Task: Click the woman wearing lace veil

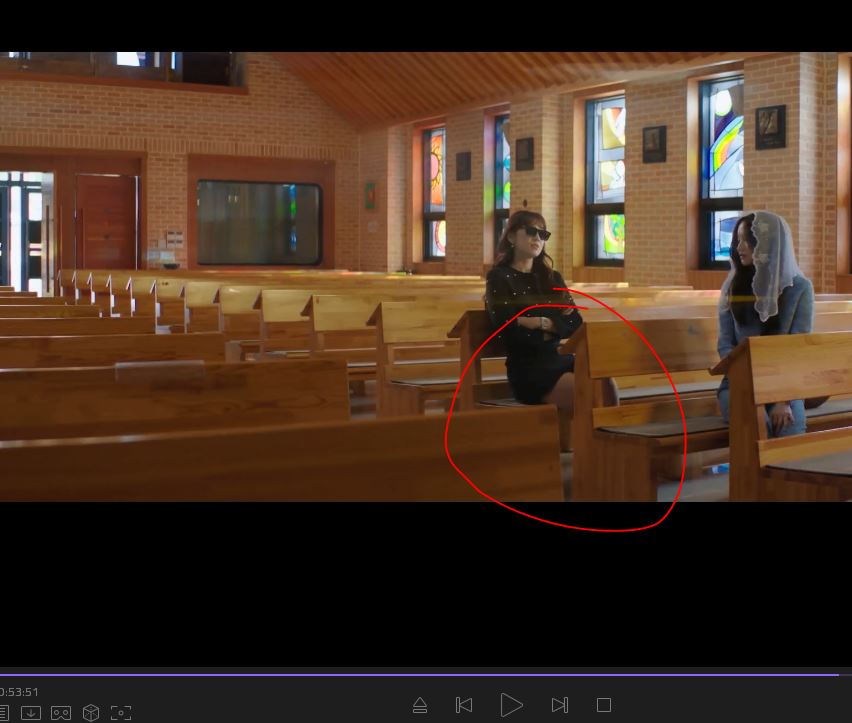Action: click(762, 300)
